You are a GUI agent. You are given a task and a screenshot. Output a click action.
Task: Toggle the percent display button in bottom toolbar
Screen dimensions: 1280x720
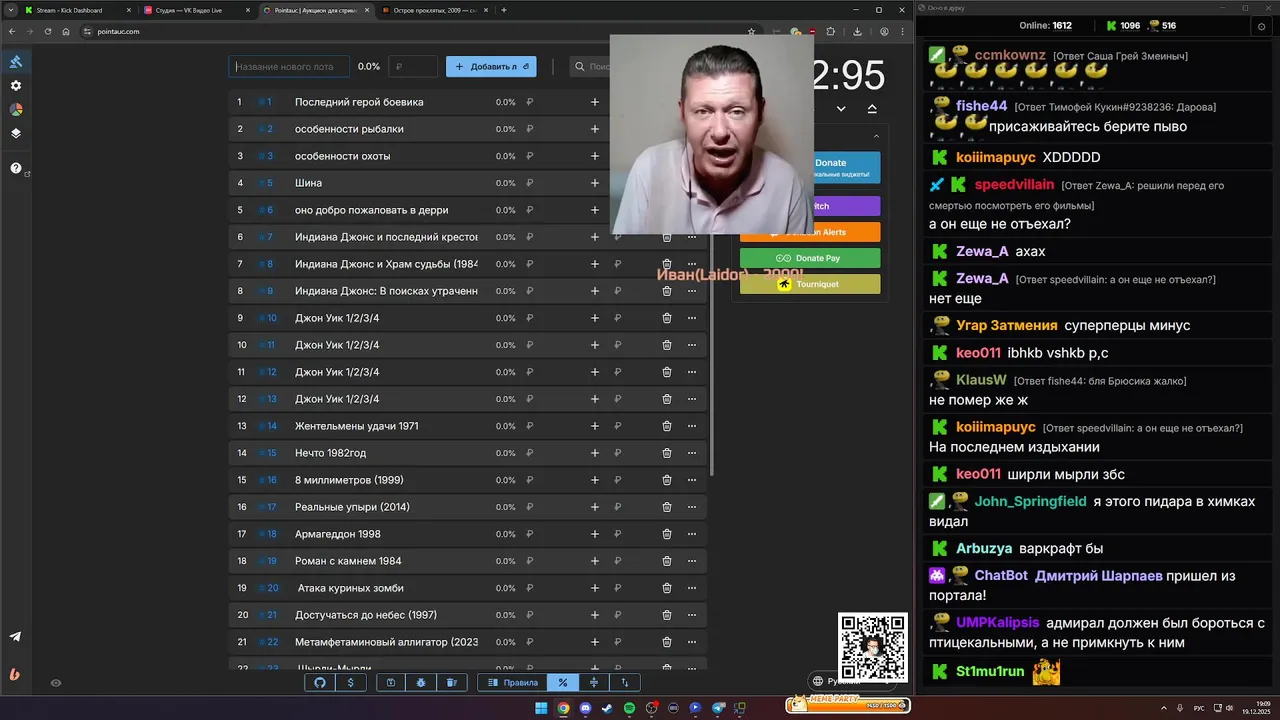[x=563, y=682]
